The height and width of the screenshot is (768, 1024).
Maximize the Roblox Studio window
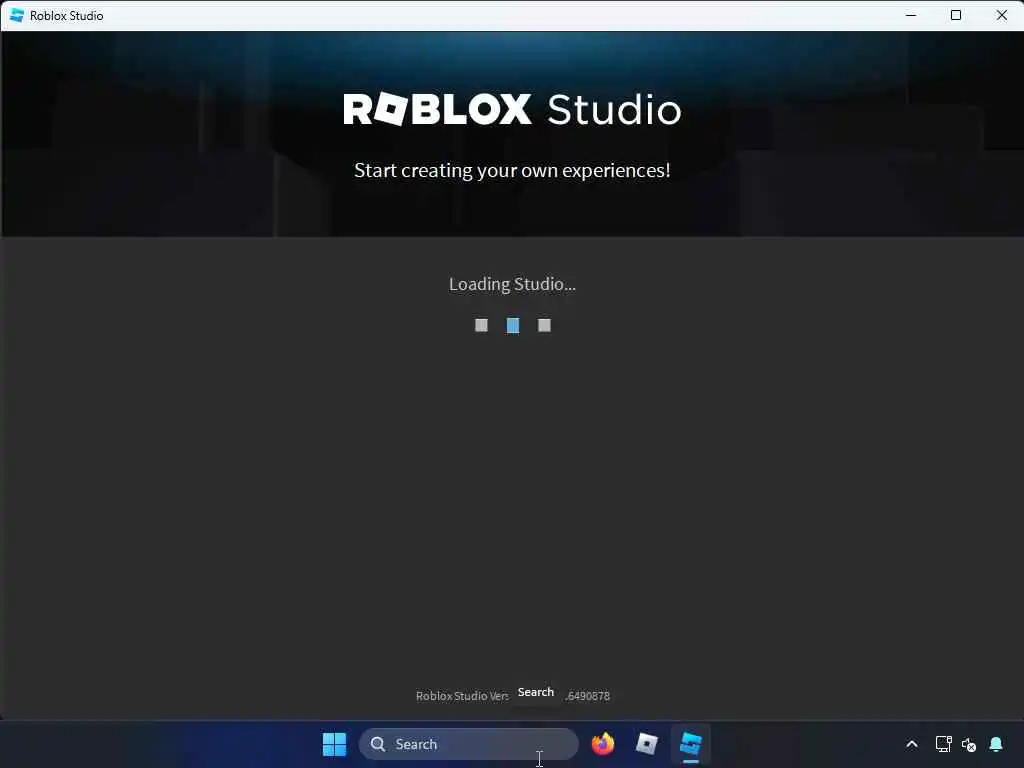coord(956,15)
